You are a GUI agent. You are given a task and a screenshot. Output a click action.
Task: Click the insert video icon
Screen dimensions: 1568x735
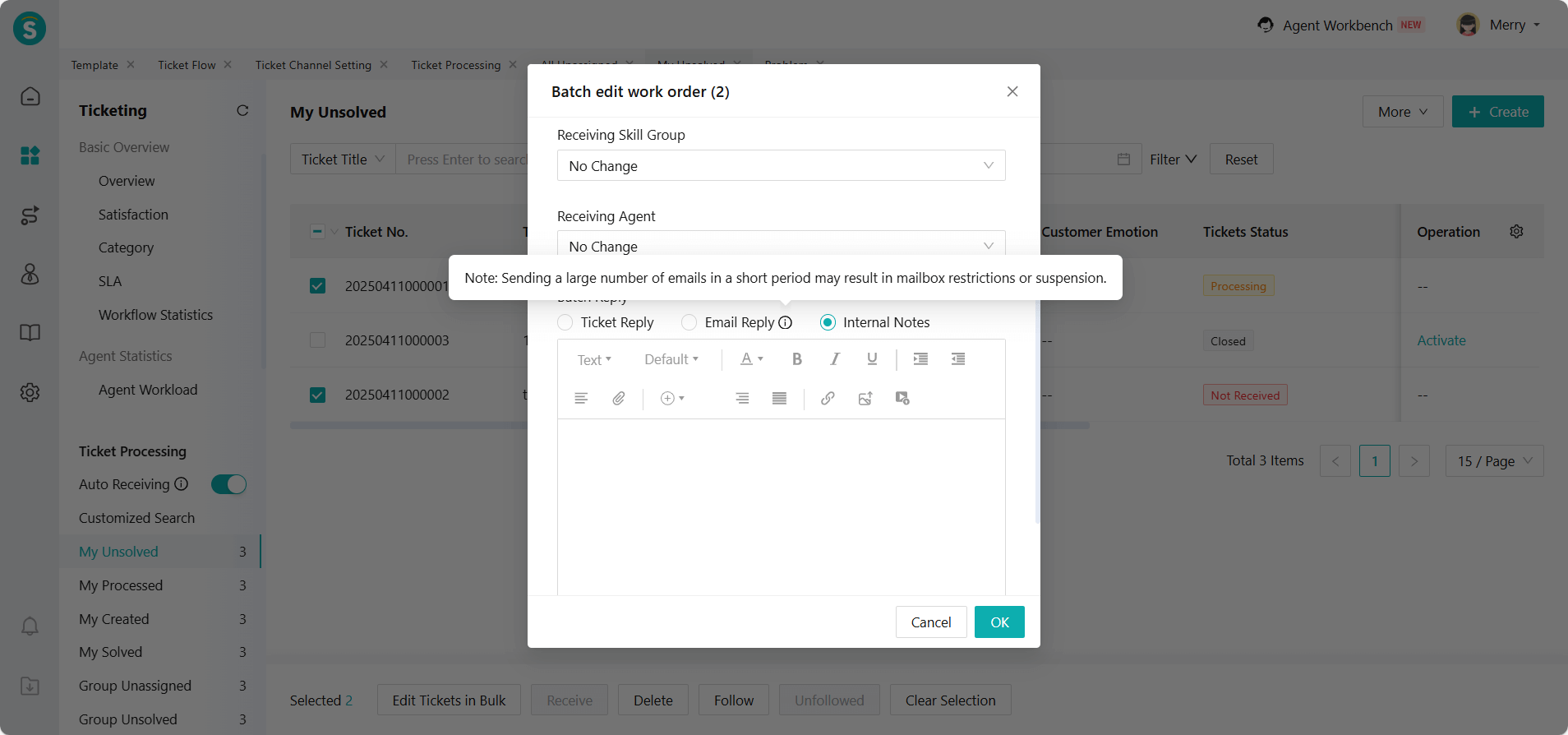point(902,399)
